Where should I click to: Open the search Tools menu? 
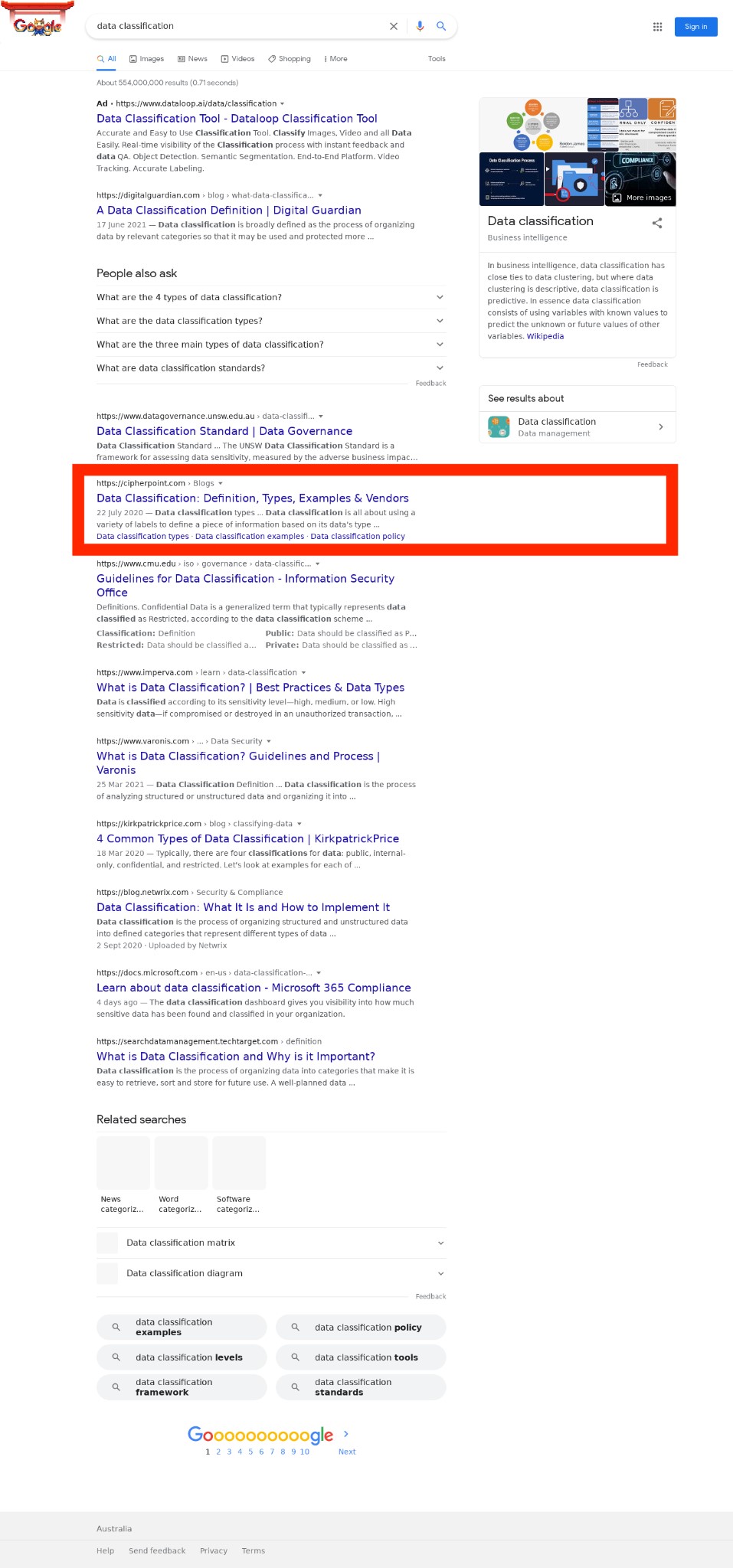(437, 59)
